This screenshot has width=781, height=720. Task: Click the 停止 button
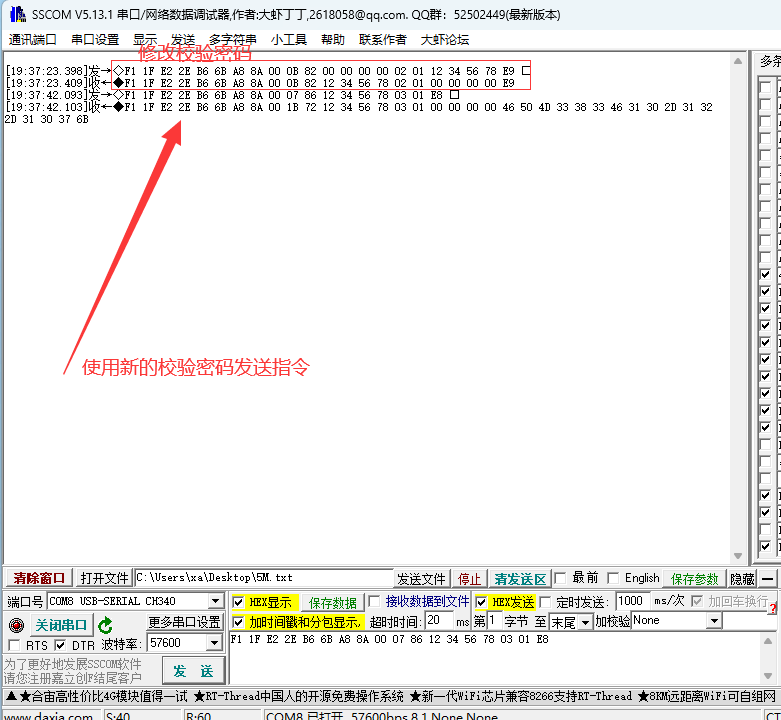click(x=469, y=579)
